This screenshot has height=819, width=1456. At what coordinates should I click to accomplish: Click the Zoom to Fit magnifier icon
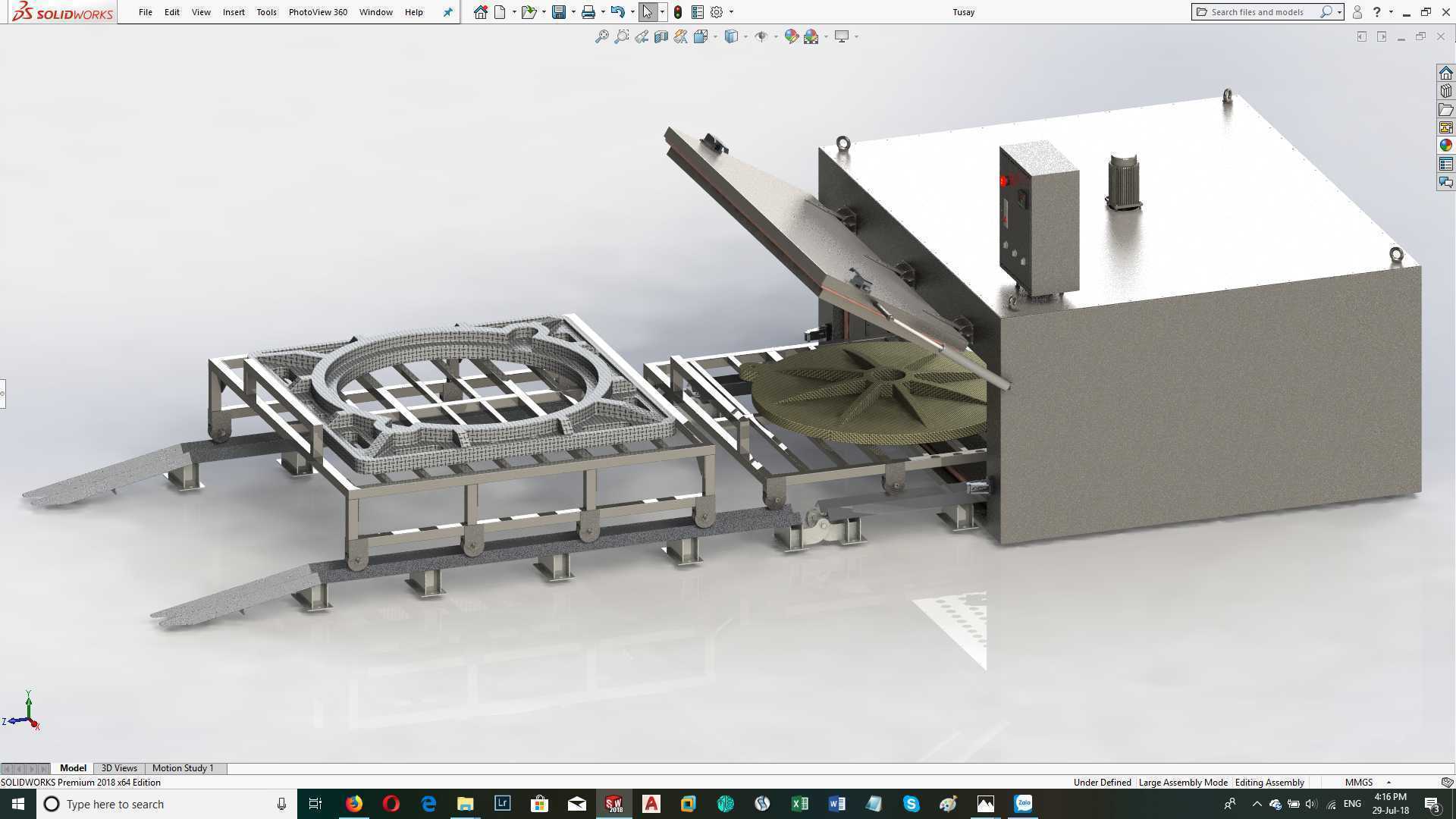(x=602, y=36)
